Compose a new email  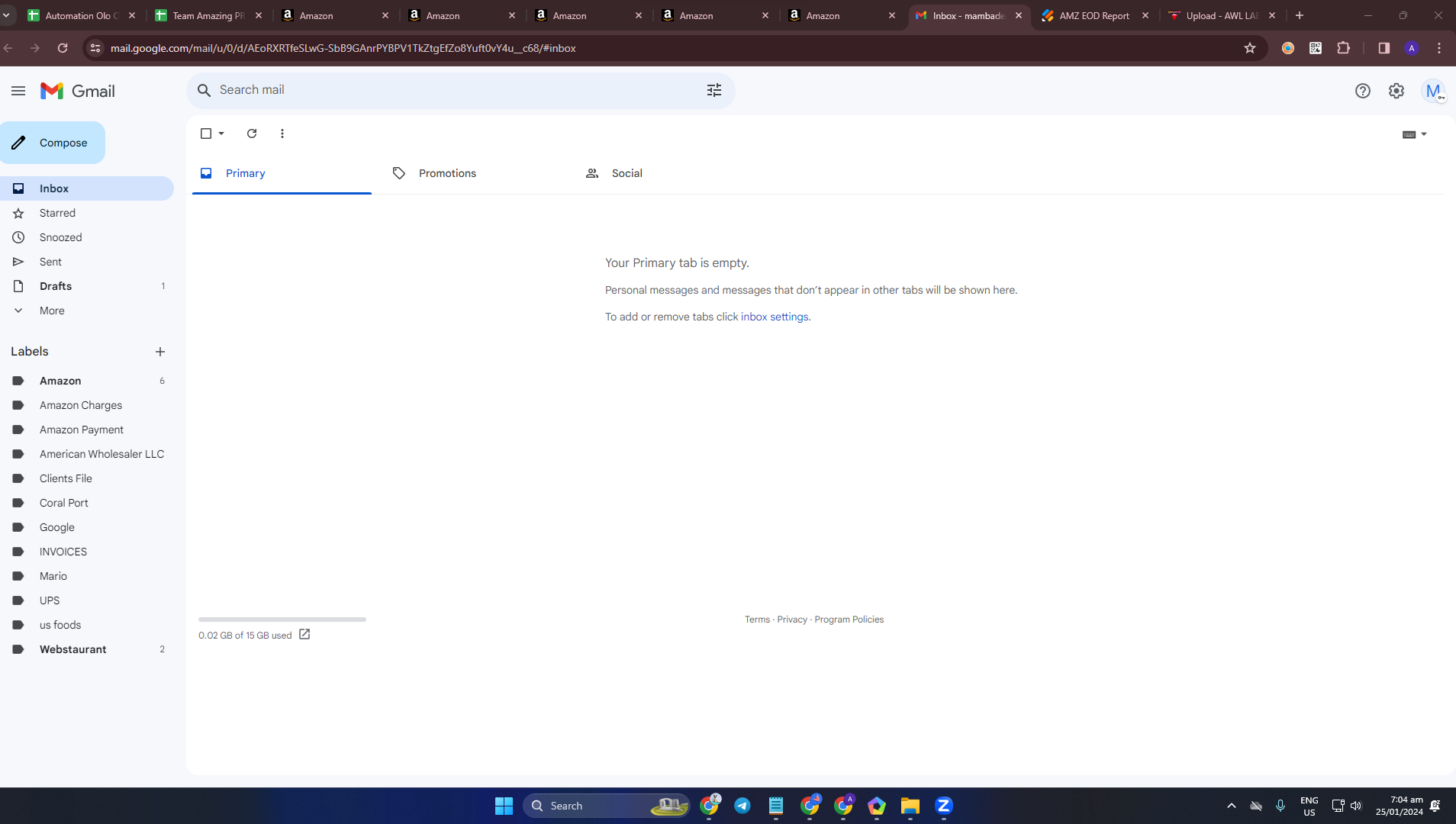(53, 143)
